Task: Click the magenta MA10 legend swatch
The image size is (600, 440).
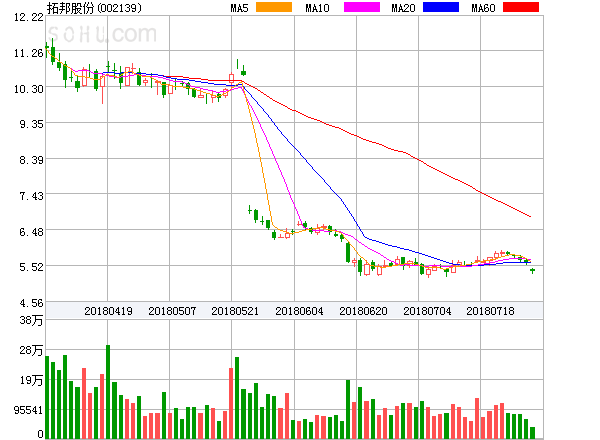Action: 362,7
